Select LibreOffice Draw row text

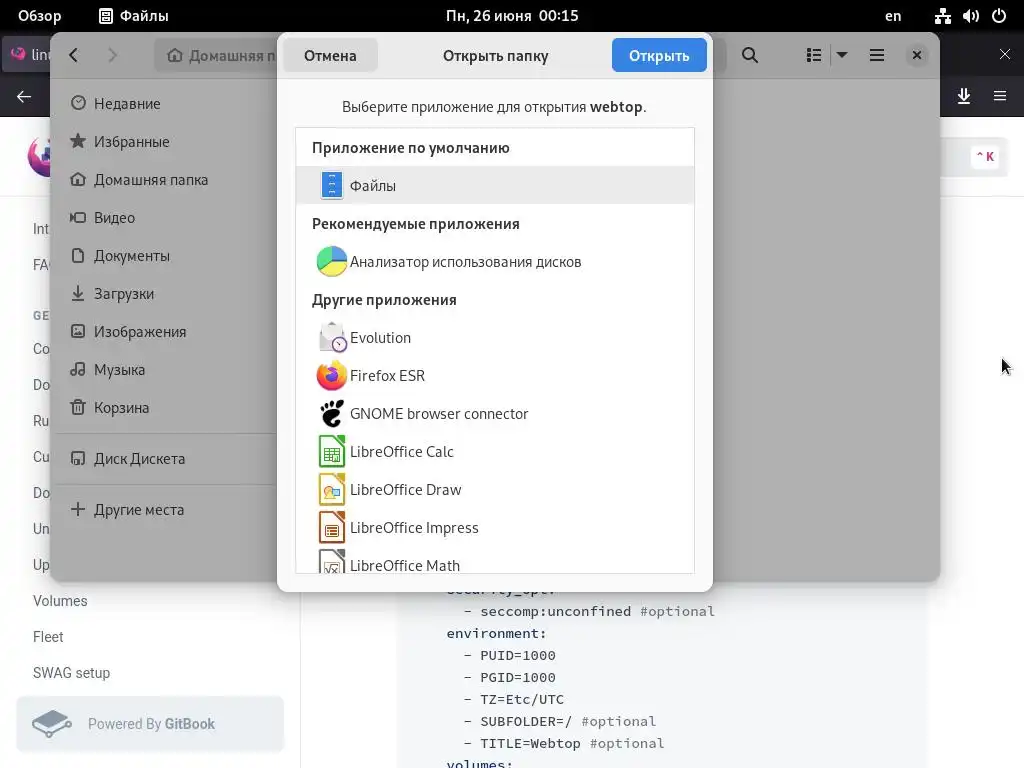click(406, 489)
